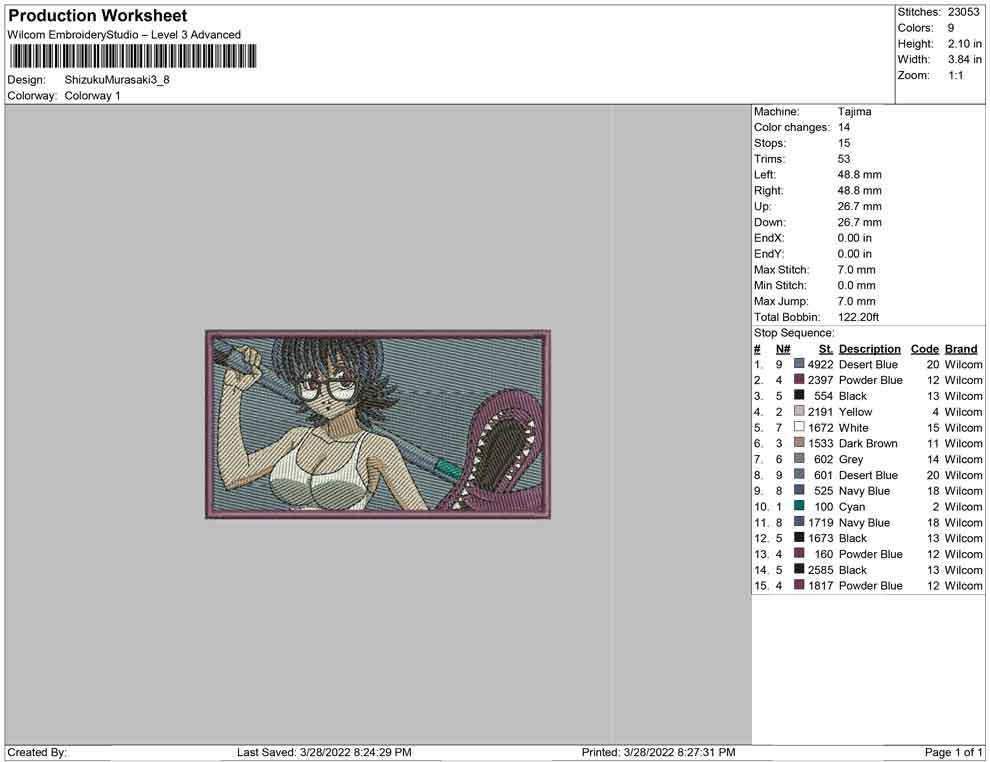Click the Zoom value 1:1
This screenshot has width=990, height=762.
[x=955, y=75]
